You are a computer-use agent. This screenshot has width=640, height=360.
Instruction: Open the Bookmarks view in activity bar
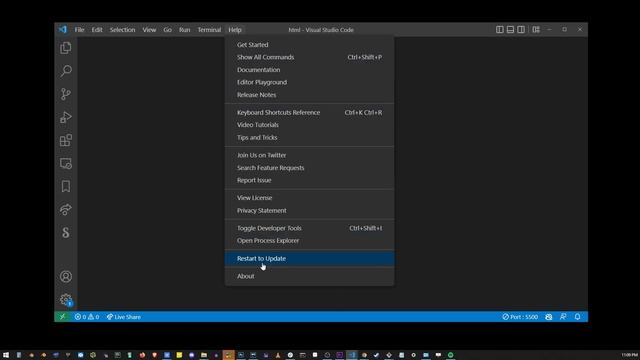point(66,187)
